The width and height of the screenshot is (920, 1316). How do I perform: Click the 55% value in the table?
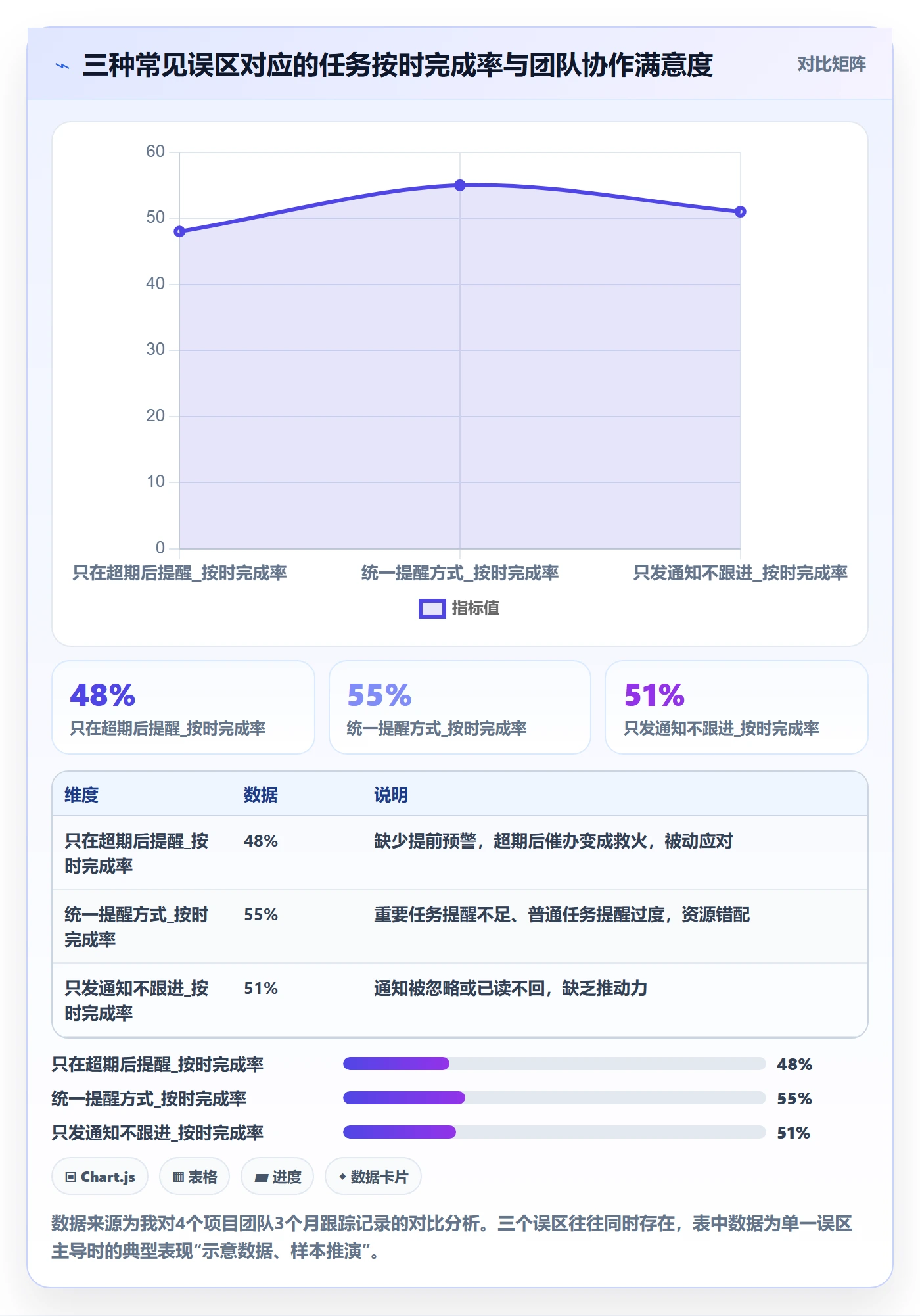point(261,914)
